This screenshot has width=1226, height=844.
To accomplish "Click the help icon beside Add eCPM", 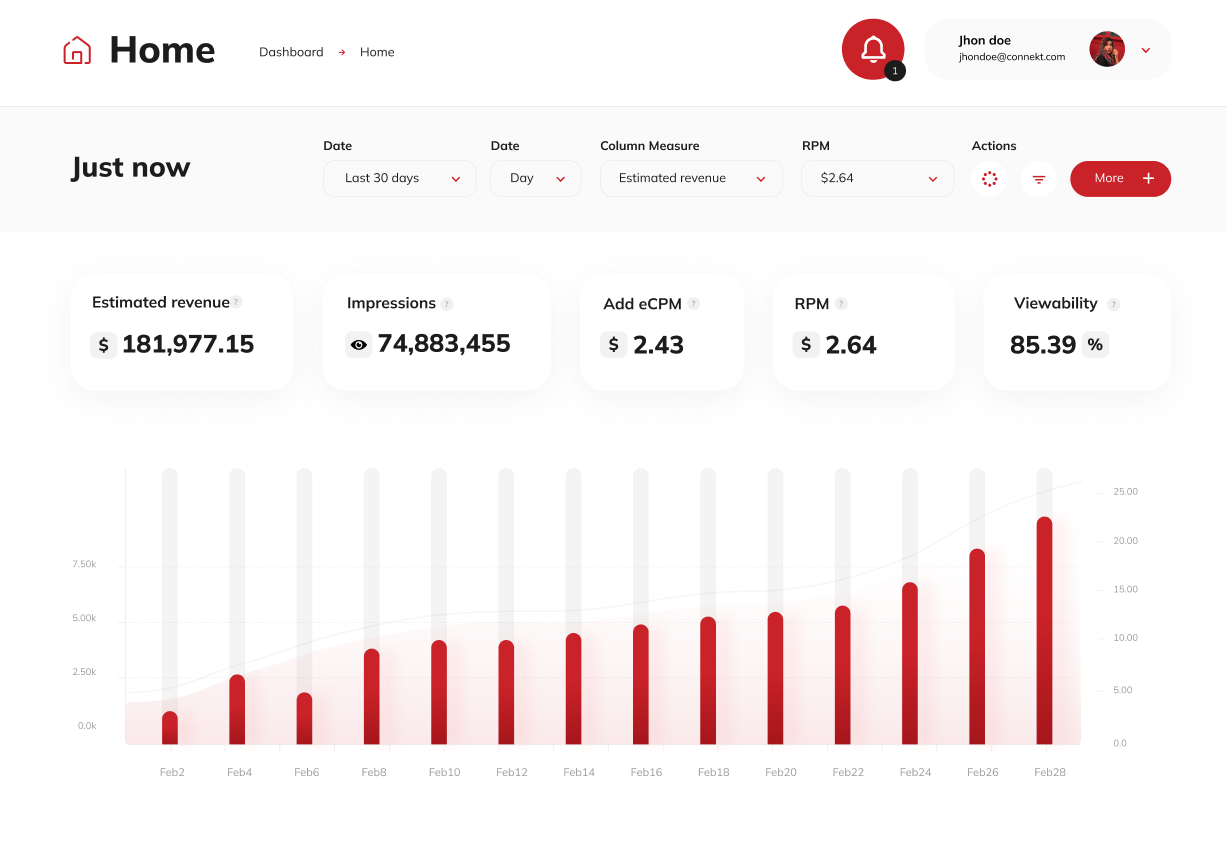I will click(693, 303).
